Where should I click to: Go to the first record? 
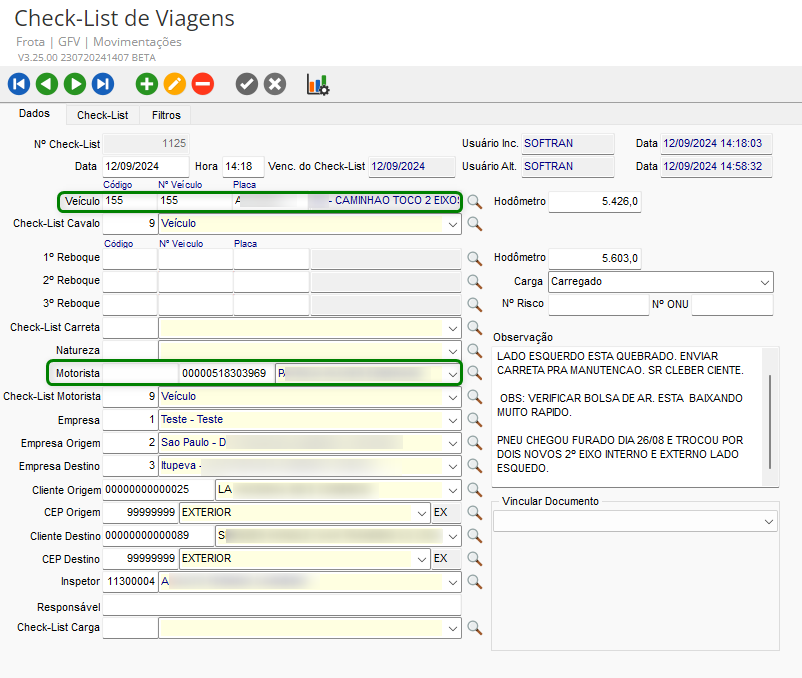[19, 85]
